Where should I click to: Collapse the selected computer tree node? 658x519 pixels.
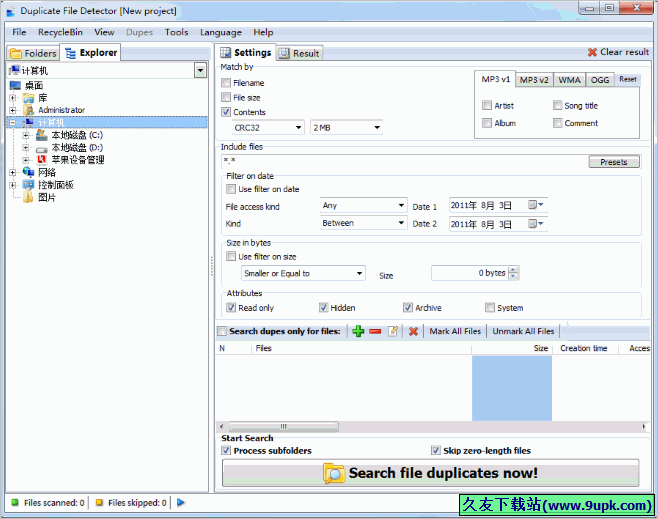(13, 123)
